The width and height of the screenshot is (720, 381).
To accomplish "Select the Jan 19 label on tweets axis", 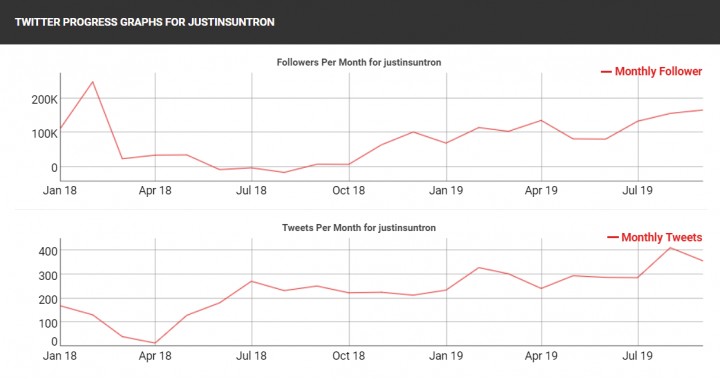I will [445, 356].
